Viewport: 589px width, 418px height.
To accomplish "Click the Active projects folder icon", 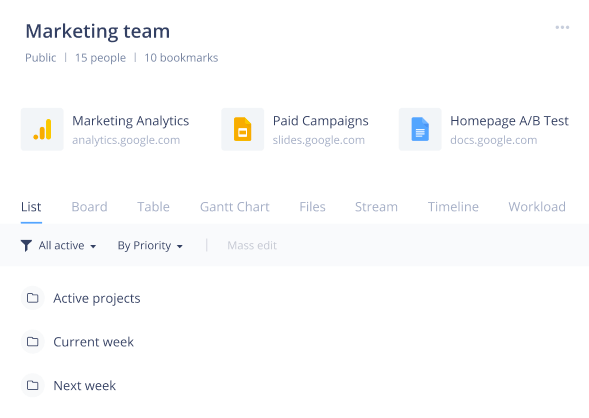I will click(x=33, y=298).
